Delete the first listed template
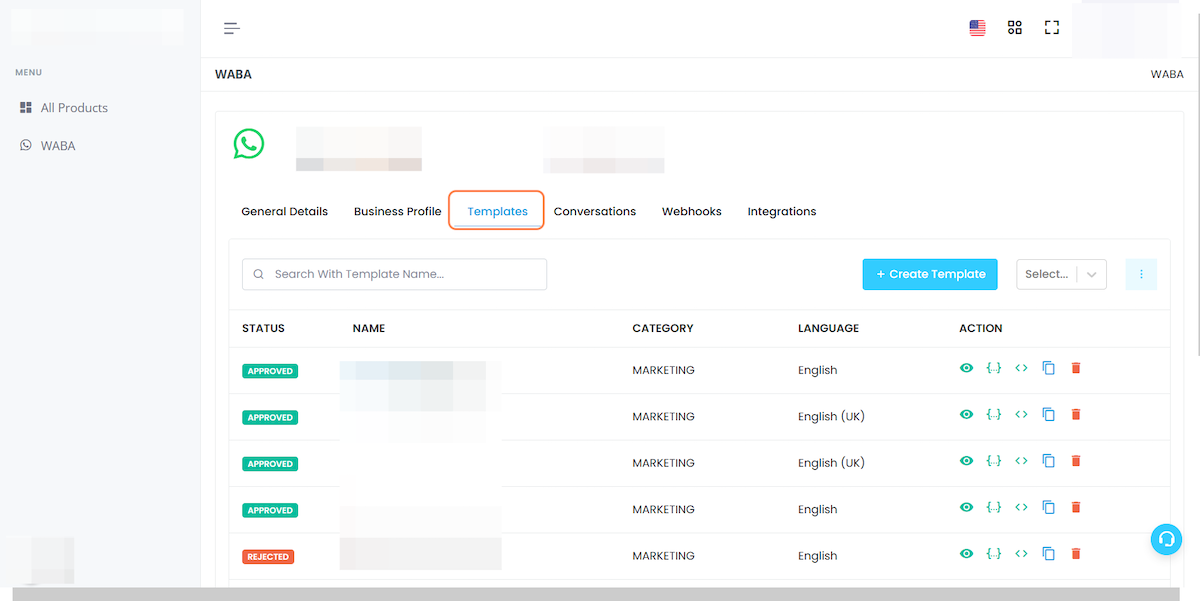Screen dimensions: 1200x601 click(1076, 368)
